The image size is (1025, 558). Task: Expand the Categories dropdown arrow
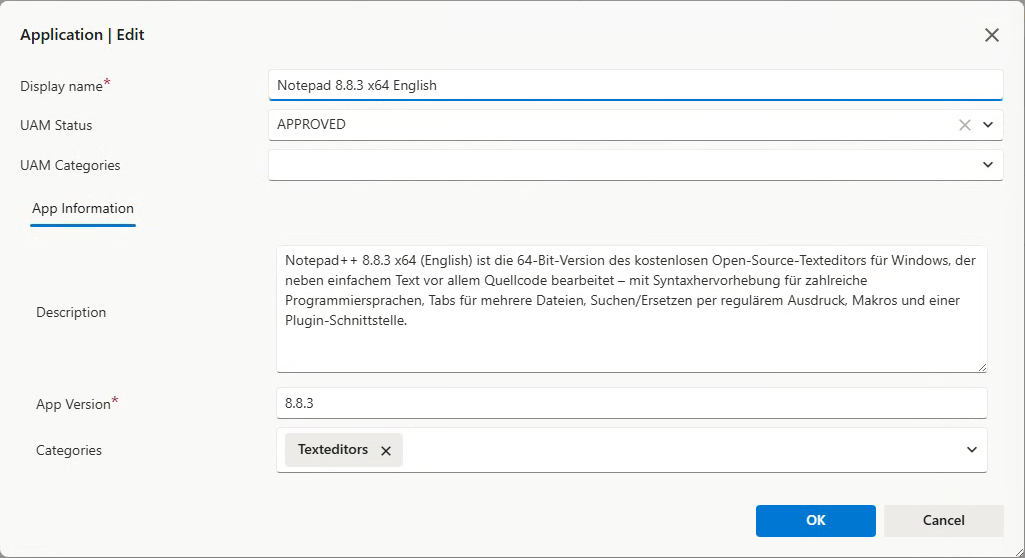pyautogui.click(x=972, y=450)
